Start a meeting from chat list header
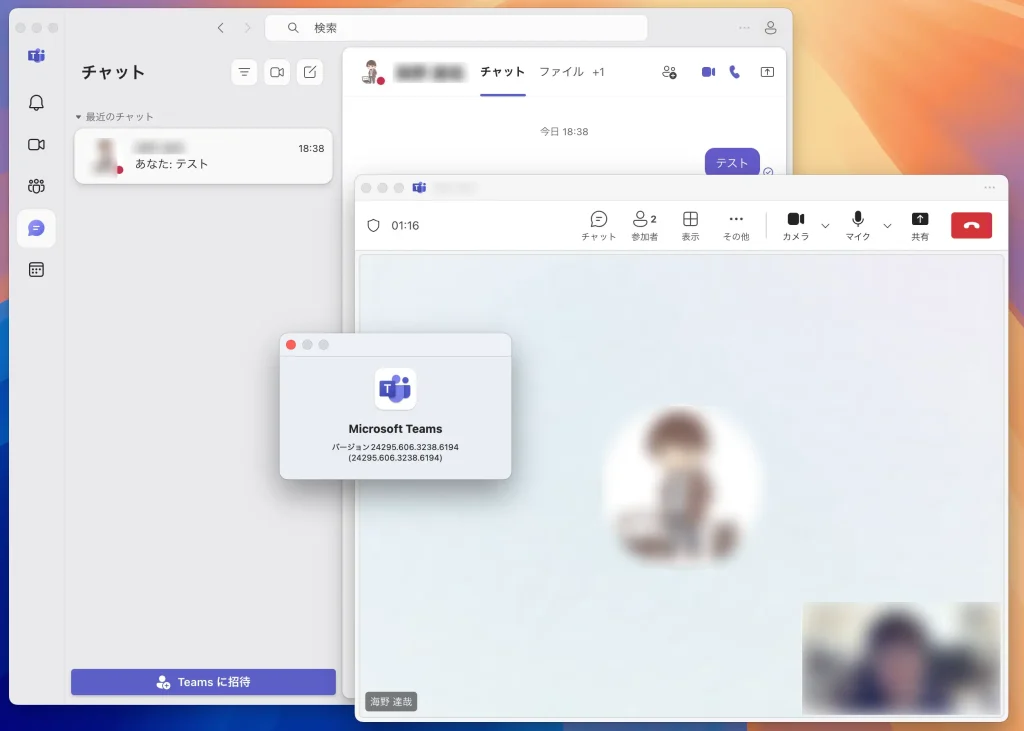Screen dimensions: 1024x731 (x=277, y=72)
